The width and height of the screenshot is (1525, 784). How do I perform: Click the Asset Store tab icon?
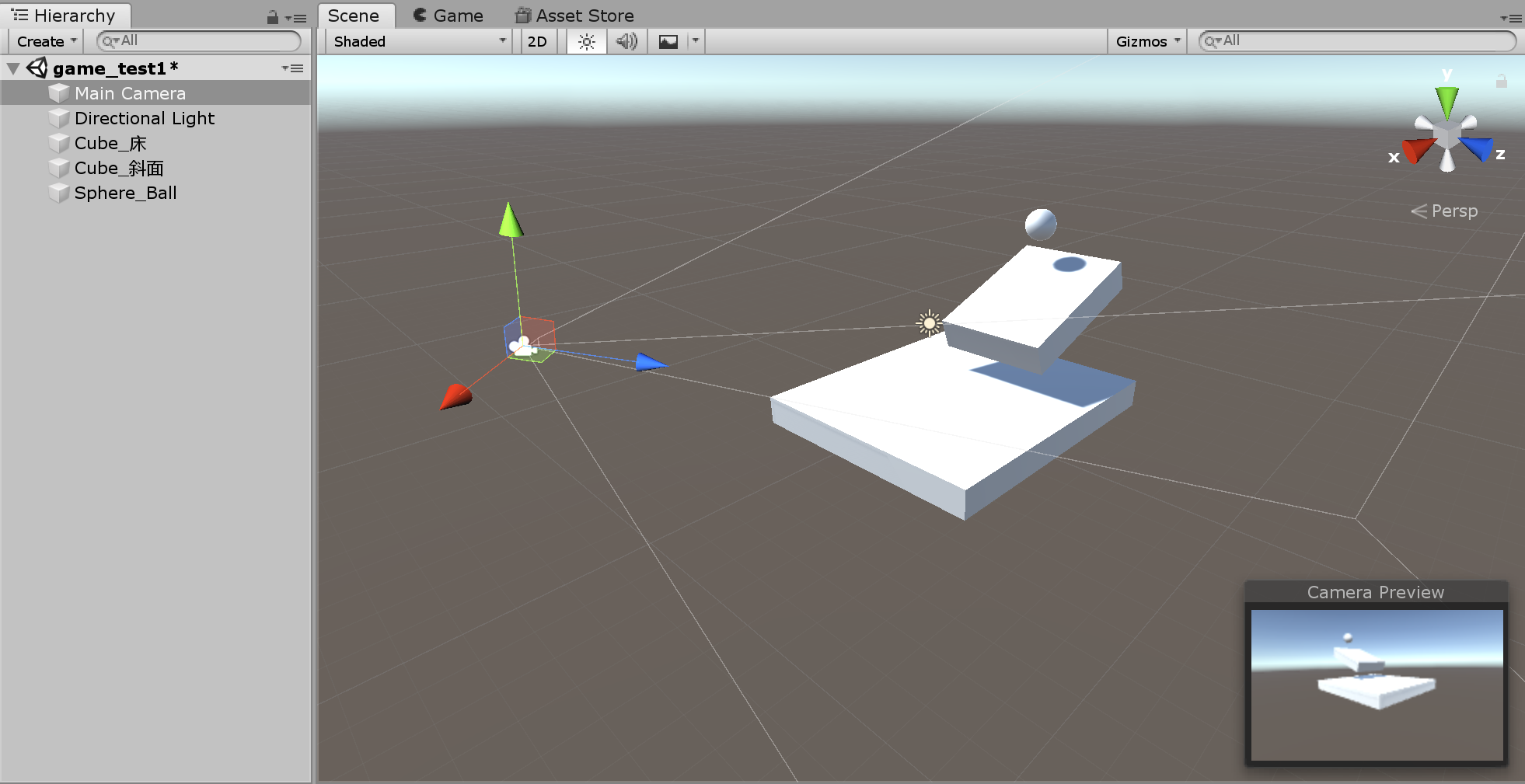click(523, 15)
